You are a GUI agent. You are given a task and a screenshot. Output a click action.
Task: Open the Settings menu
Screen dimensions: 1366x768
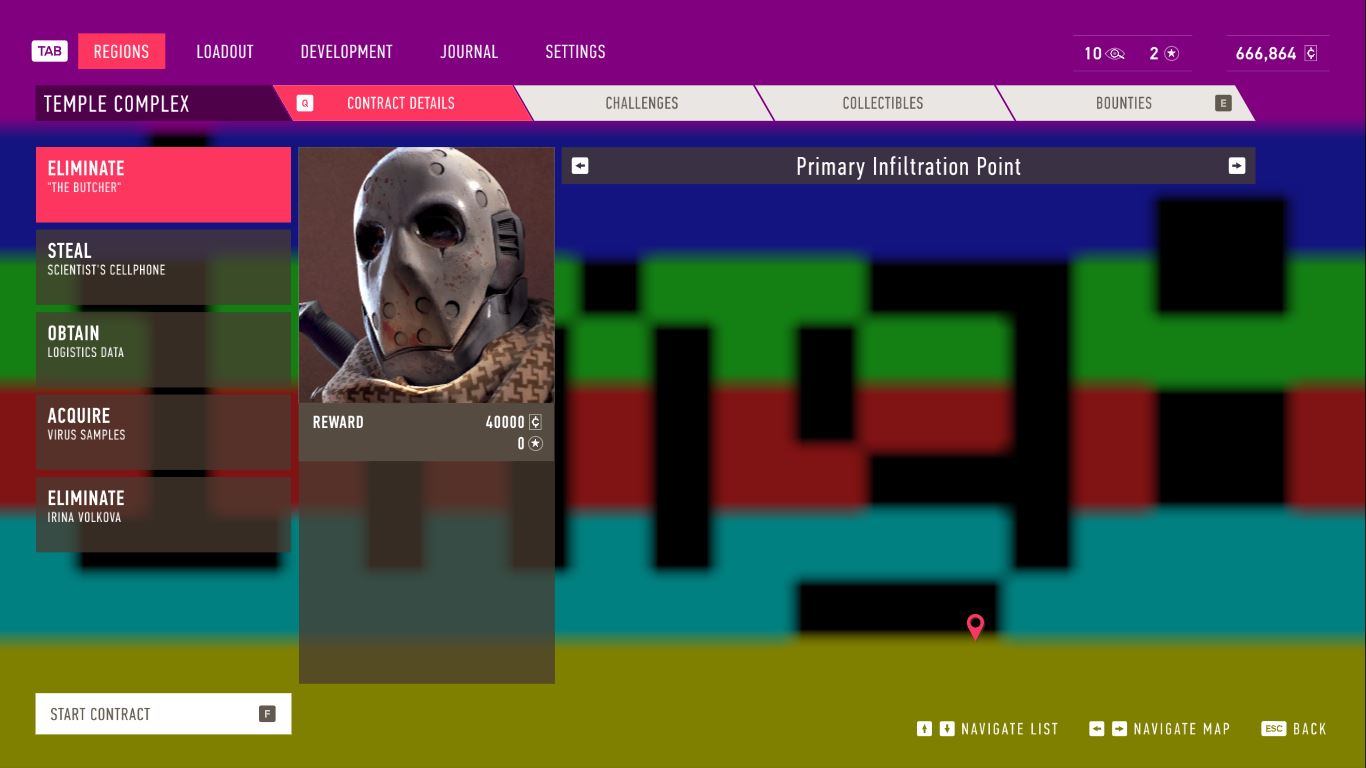pos(575,52)
